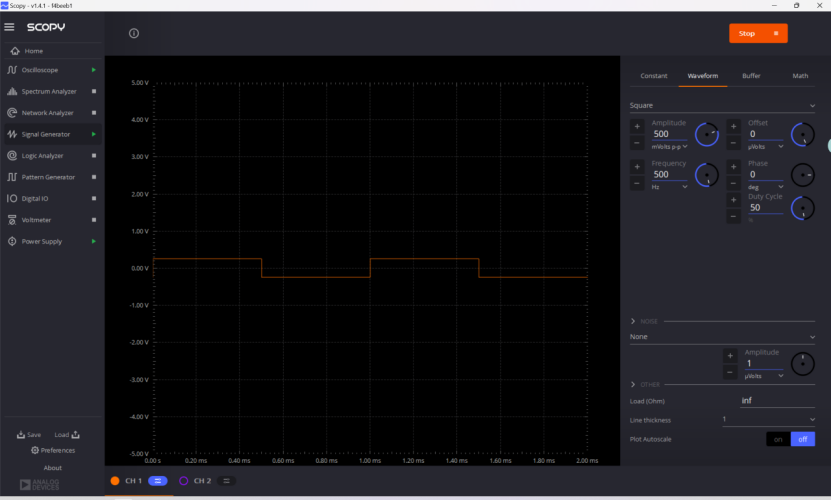Click the Signal Generator run arrow icon
This screenshot has height=500, width=831.
[x=94, y=134]
